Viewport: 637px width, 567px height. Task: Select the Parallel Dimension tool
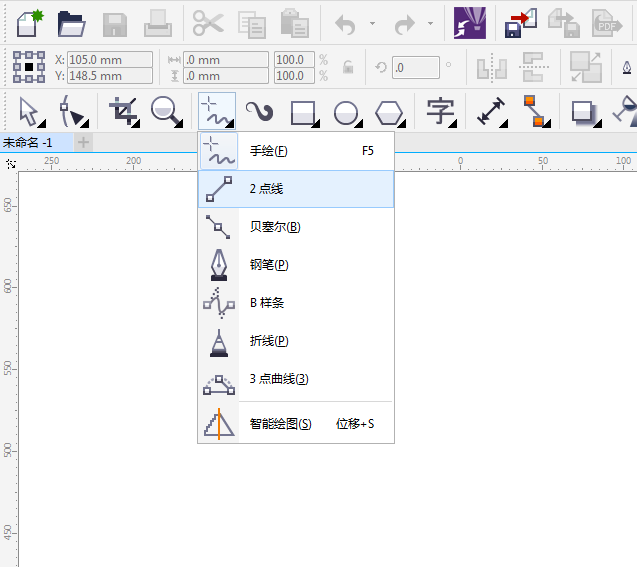tap(492, 111)
